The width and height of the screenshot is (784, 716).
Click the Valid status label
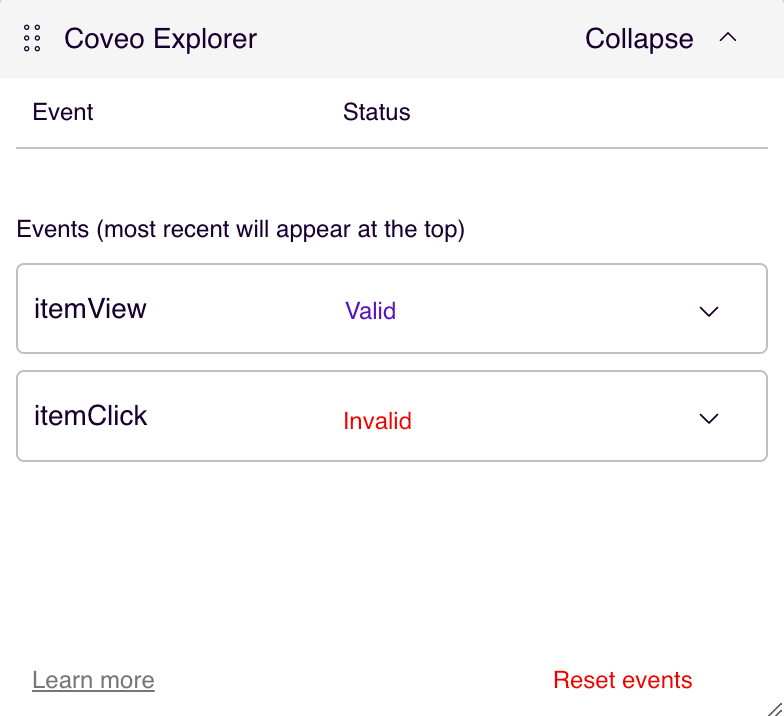(x=370, y=311)
